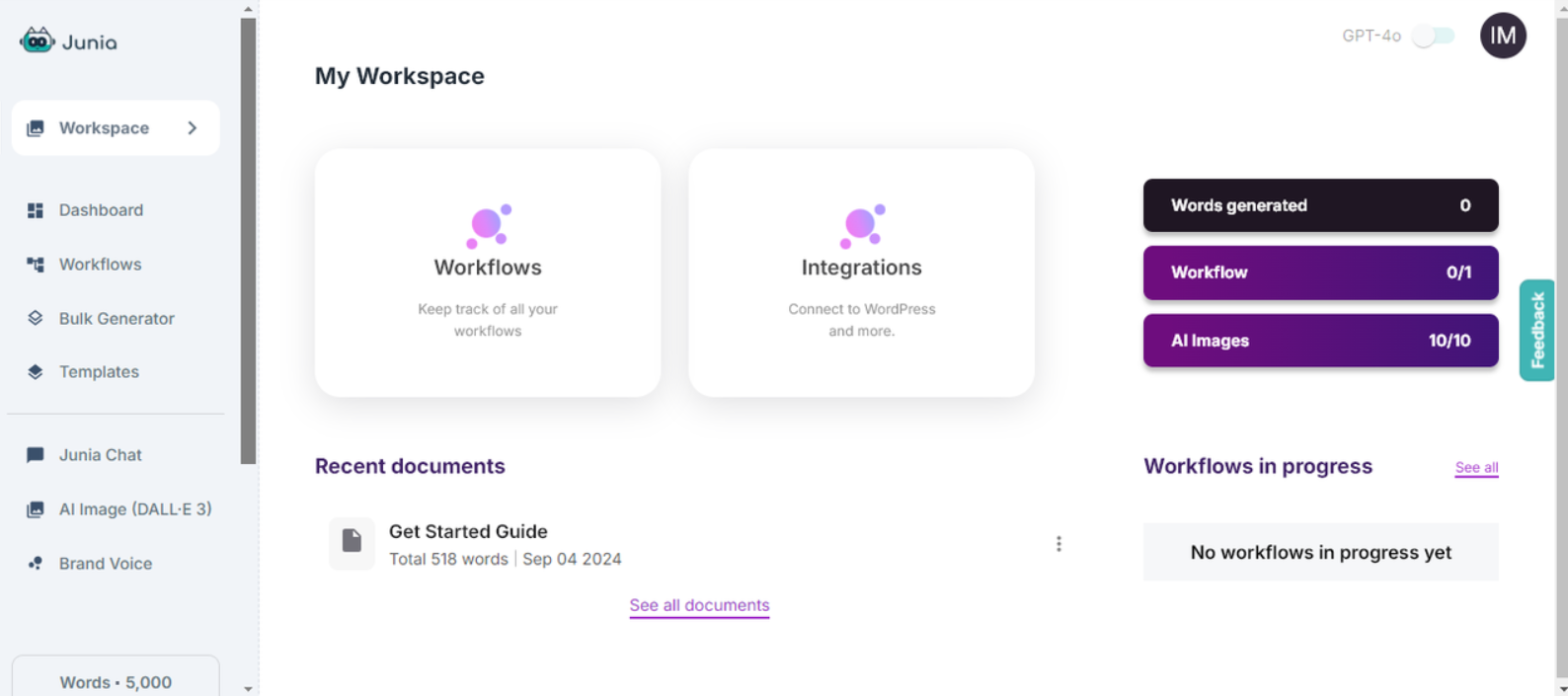Click Total 518 words text

pyautogui.click(x=448, y=559)
